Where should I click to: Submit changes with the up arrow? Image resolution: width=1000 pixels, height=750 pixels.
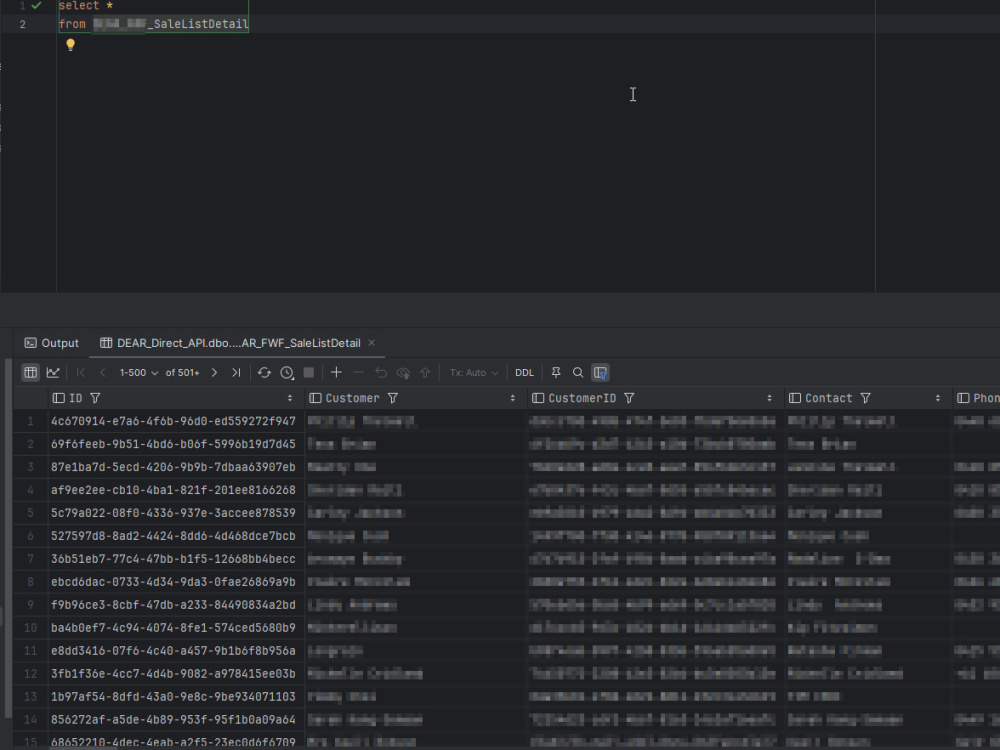[425, 372]
